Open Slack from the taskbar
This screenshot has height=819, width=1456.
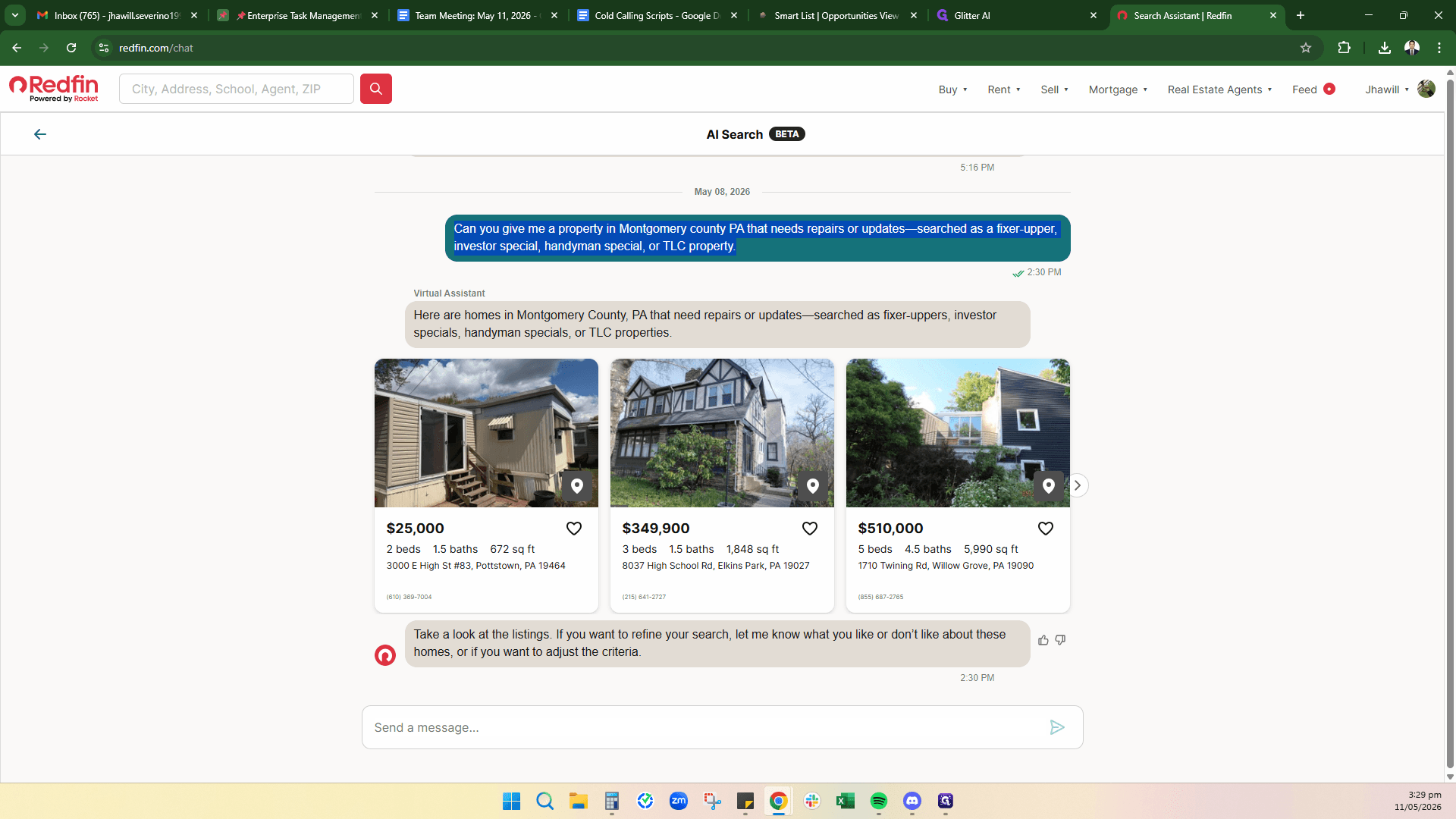pos(812,801)
